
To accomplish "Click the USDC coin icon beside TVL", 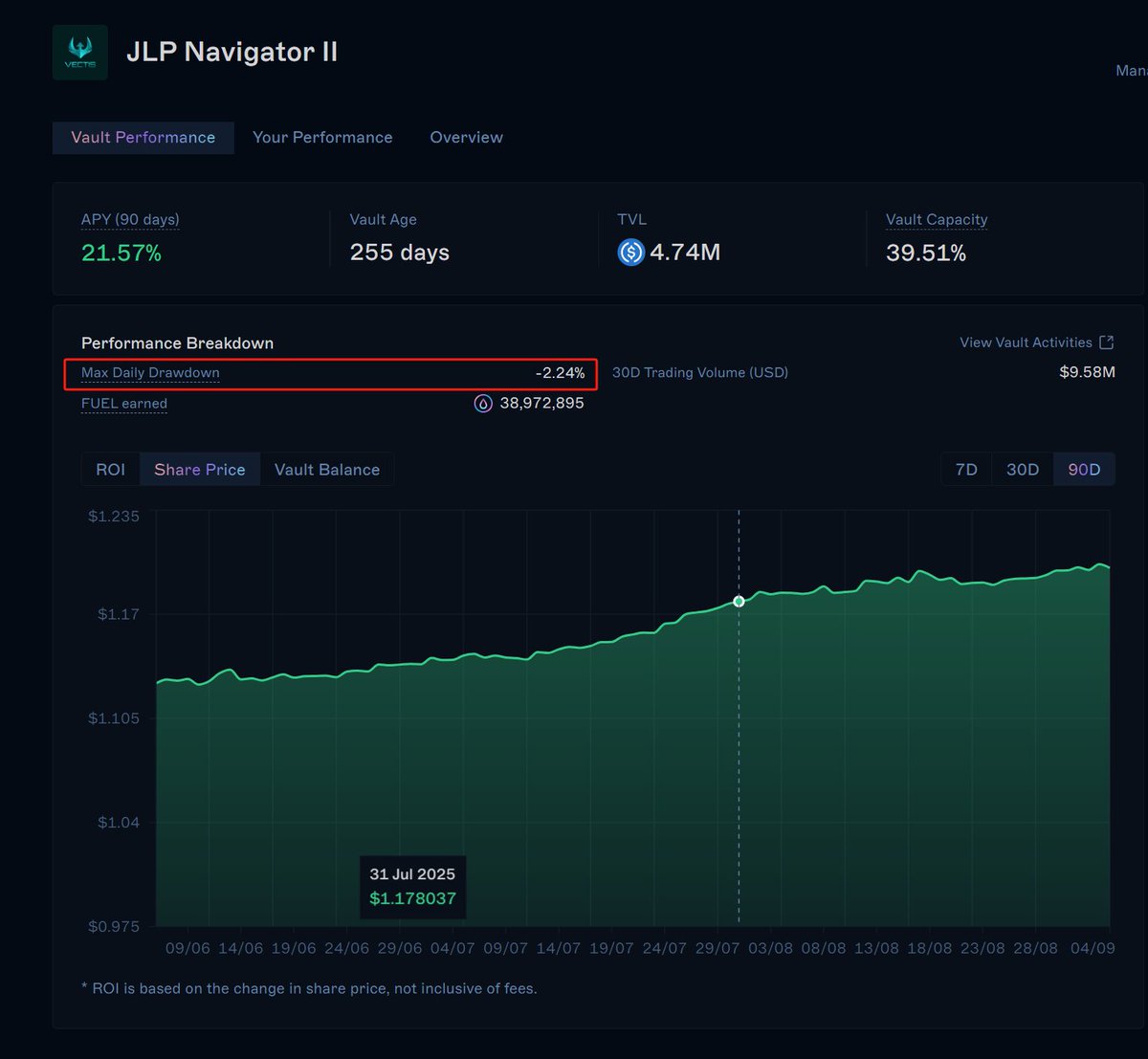I will (x=631, y=253).
